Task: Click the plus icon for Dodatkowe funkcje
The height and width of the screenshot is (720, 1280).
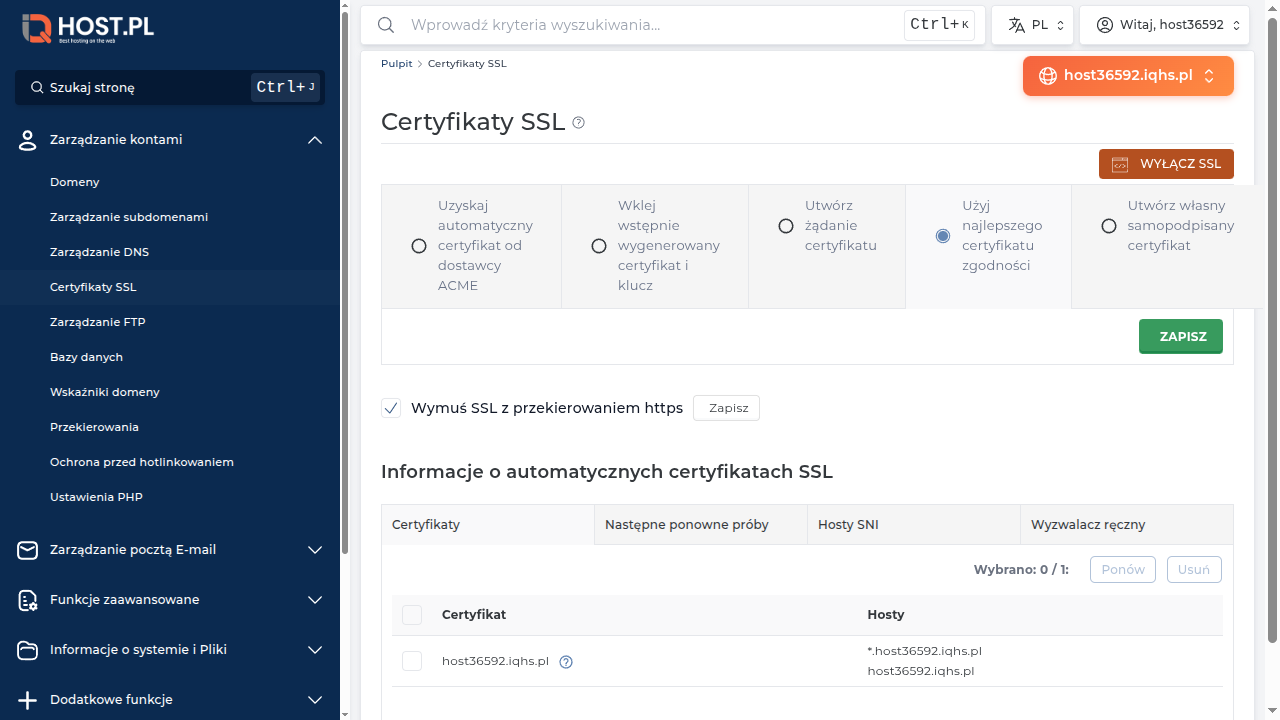Action: 28,700
